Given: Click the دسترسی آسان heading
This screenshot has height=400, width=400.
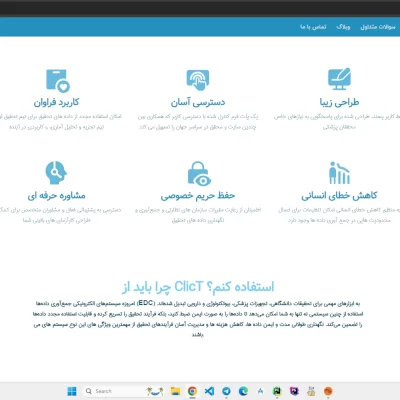Looking at the screenshot, I should coord(198,102).
